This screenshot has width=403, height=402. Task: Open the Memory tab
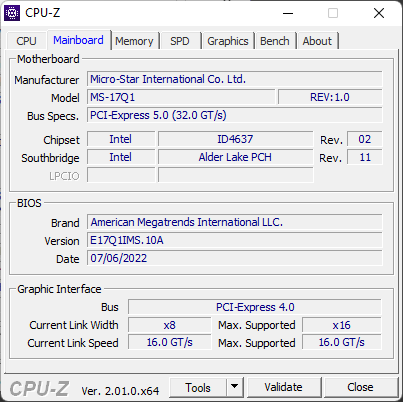[134, 41]
